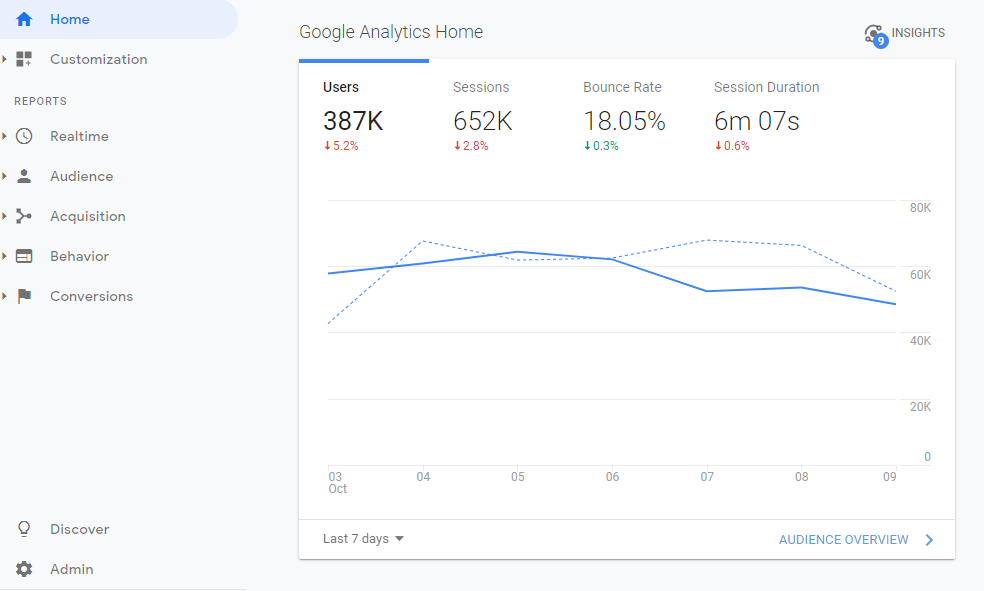Click the Admin gear icon
The image size is (984, 591).
25,569
